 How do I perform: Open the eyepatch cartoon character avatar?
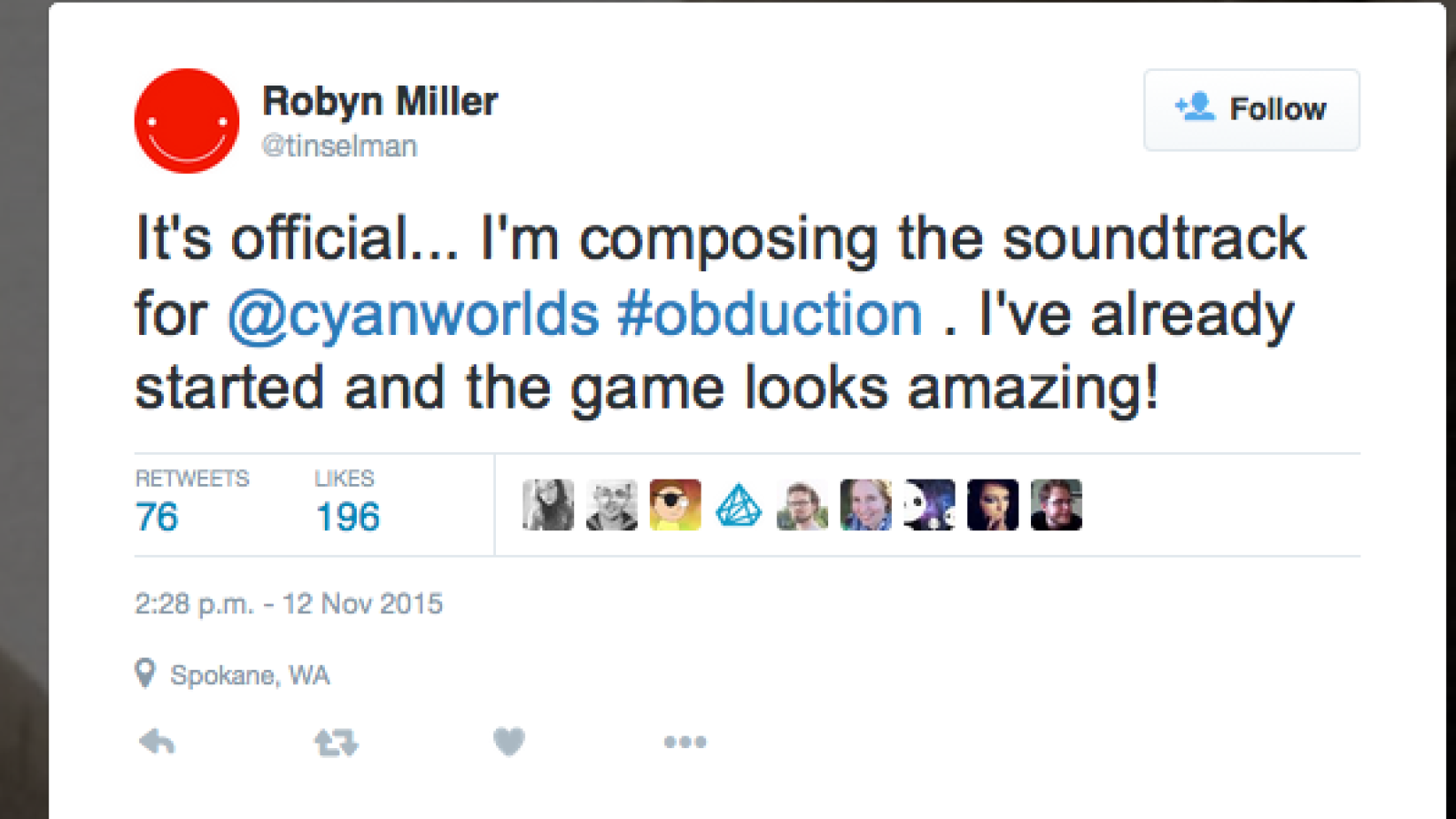pos(675,505)
